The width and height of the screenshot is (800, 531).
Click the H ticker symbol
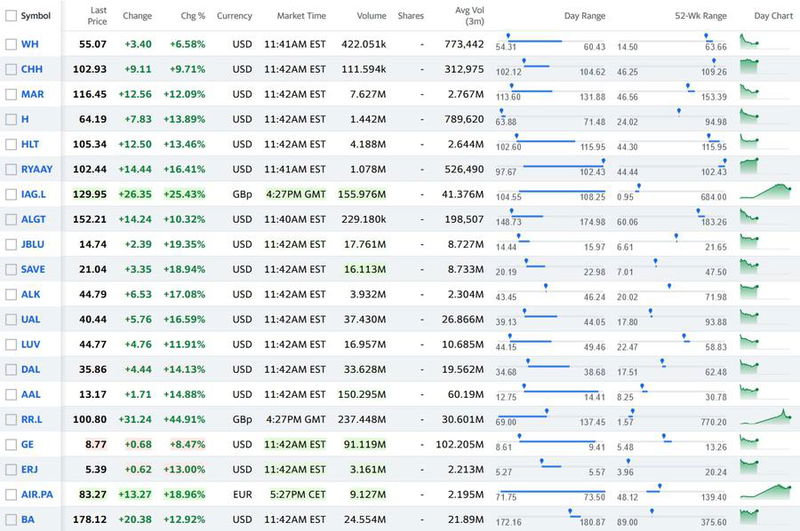[25, 119]
